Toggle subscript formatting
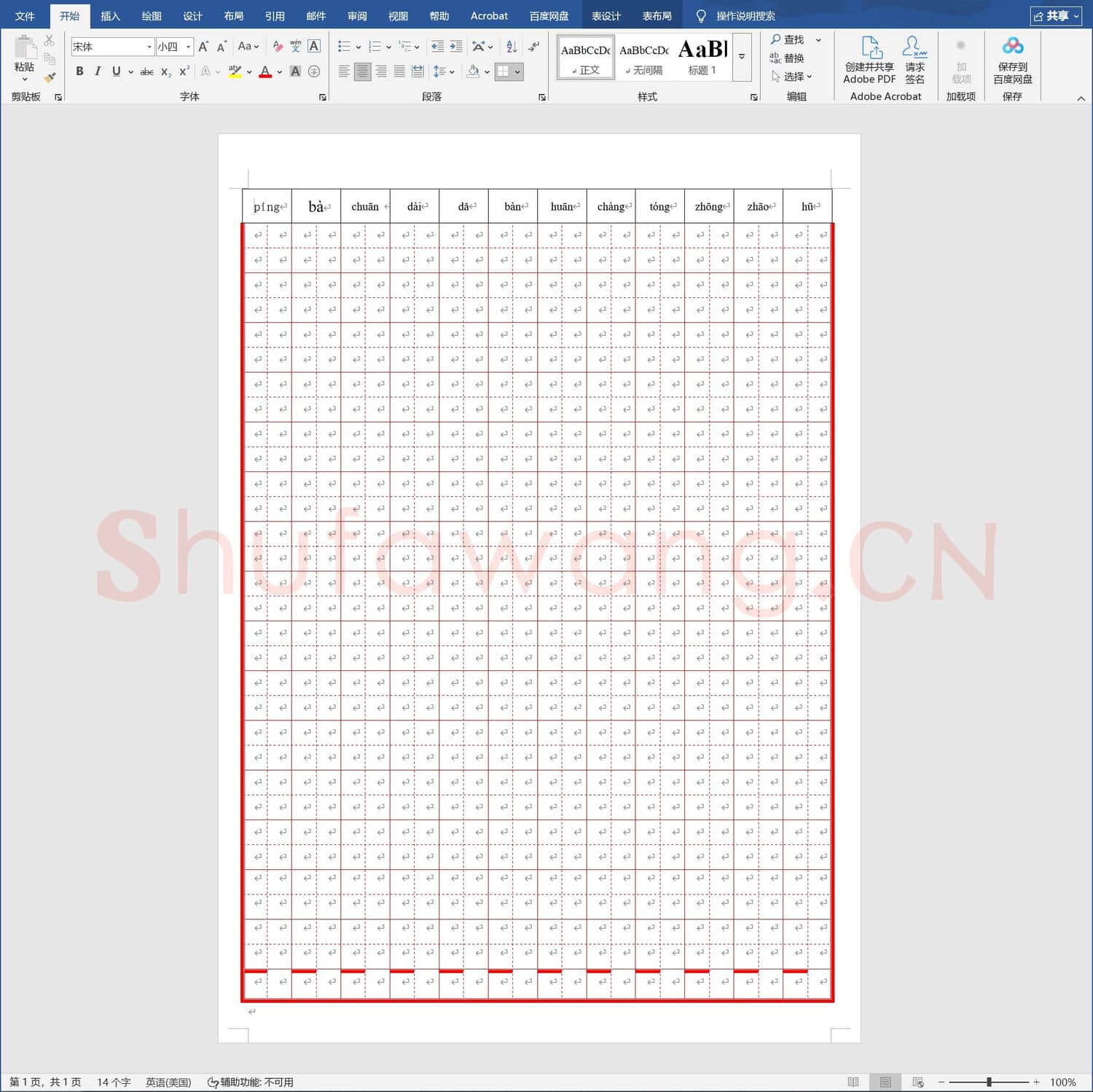1093x1092 pixels. tap(166, 71)
